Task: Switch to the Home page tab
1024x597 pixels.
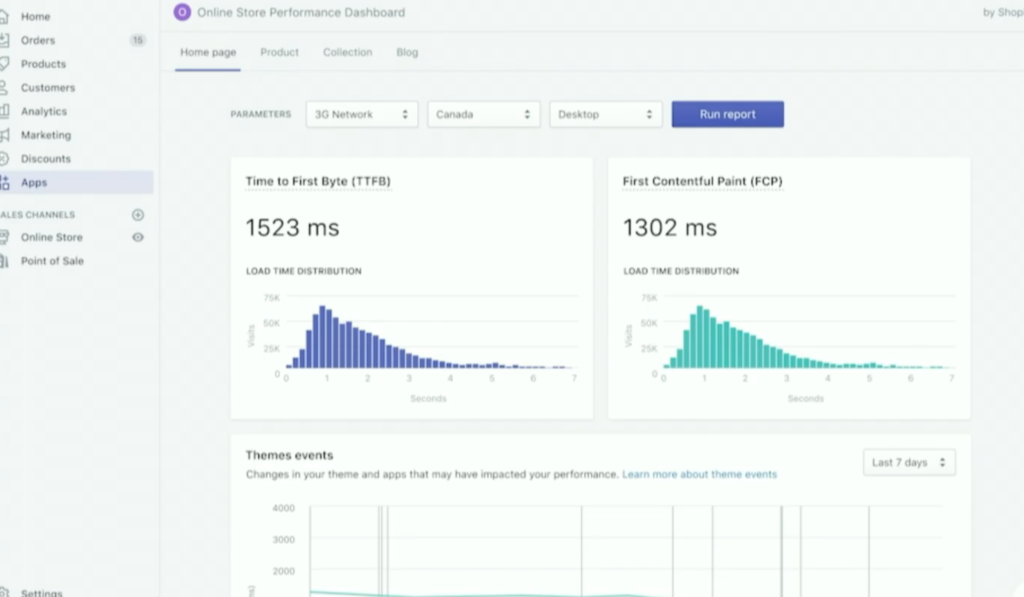Action: tap(208, 52)
